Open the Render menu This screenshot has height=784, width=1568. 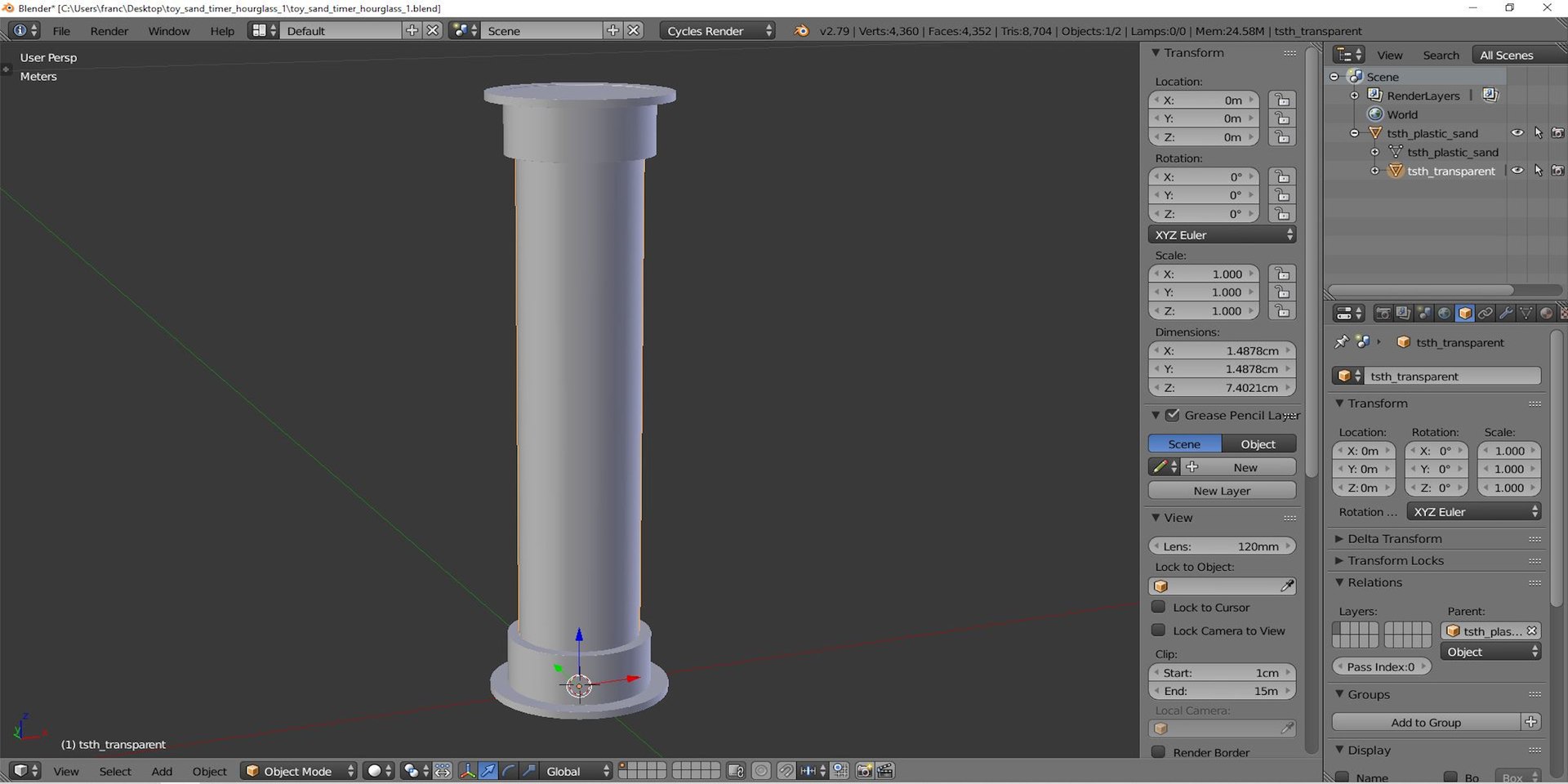tap(109, 31)
